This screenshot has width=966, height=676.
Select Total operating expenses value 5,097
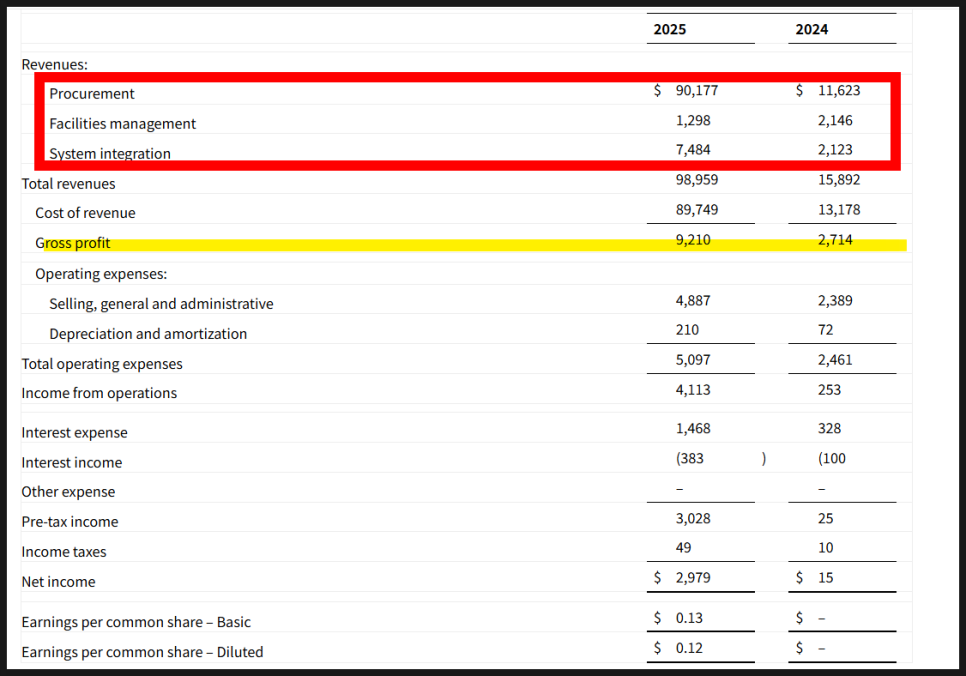tap(693, 360)
